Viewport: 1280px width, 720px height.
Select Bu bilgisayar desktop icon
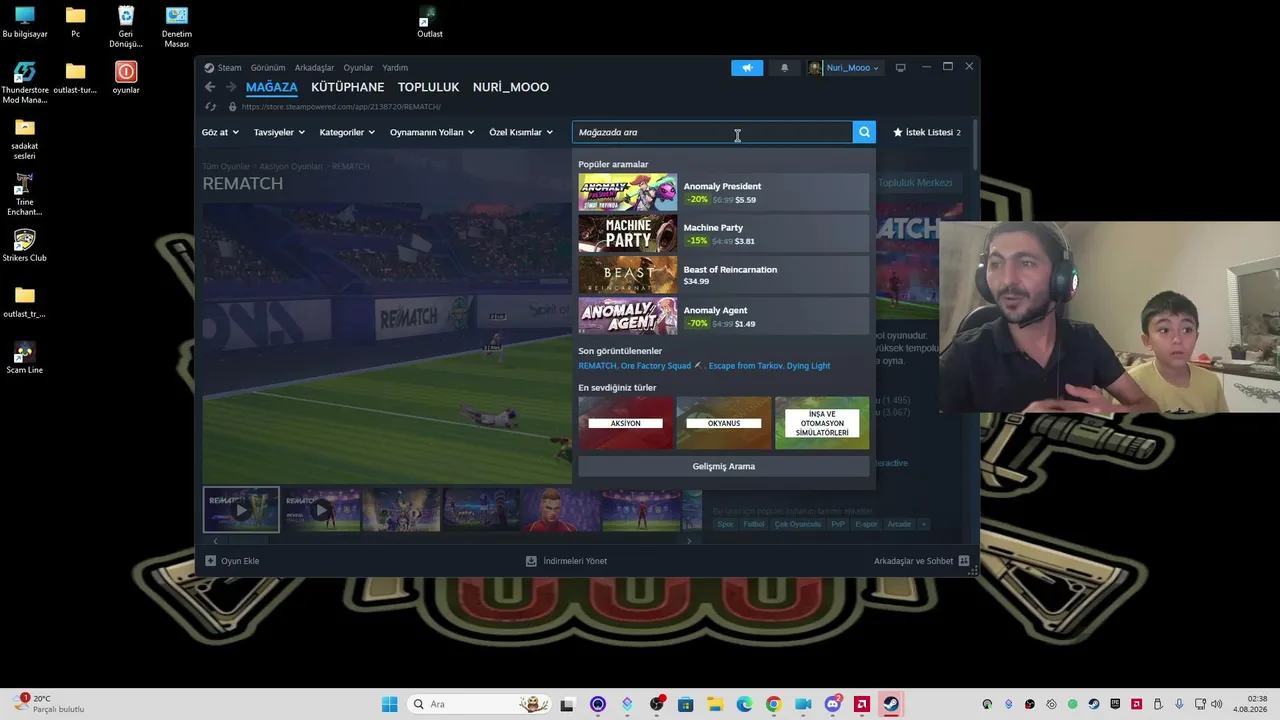tap(25, 22)
